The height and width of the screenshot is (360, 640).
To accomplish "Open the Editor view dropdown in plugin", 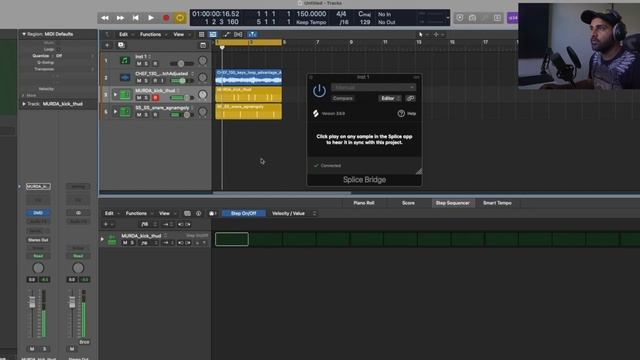I will click(x=390, y=98).
